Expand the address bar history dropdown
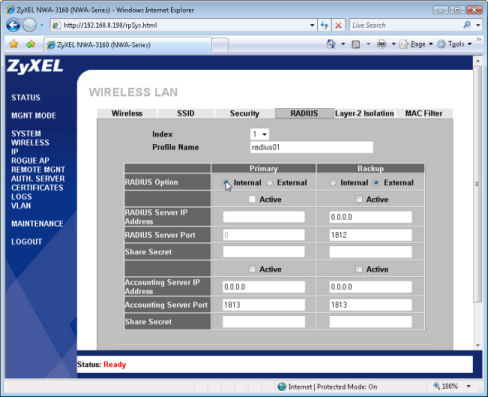The height and width of the screenshot is (397, 488). click(312, 25)
